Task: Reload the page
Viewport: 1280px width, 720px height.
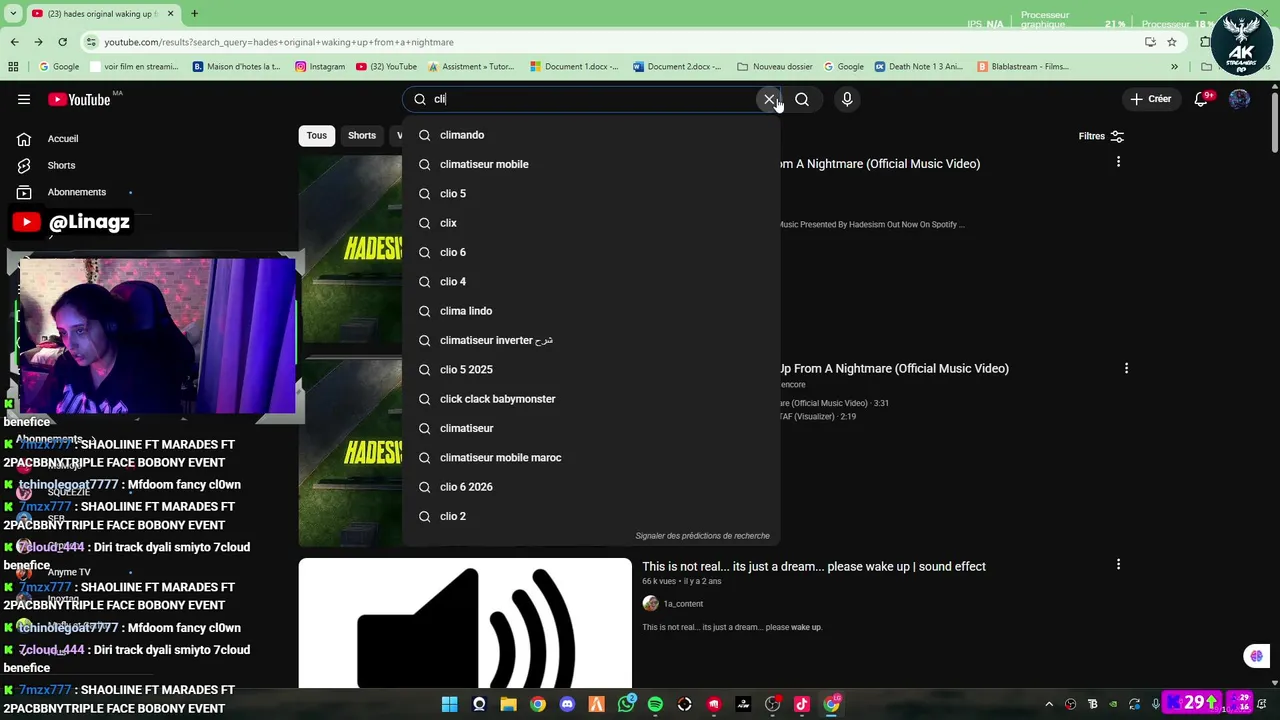Action: click(62, 42)
